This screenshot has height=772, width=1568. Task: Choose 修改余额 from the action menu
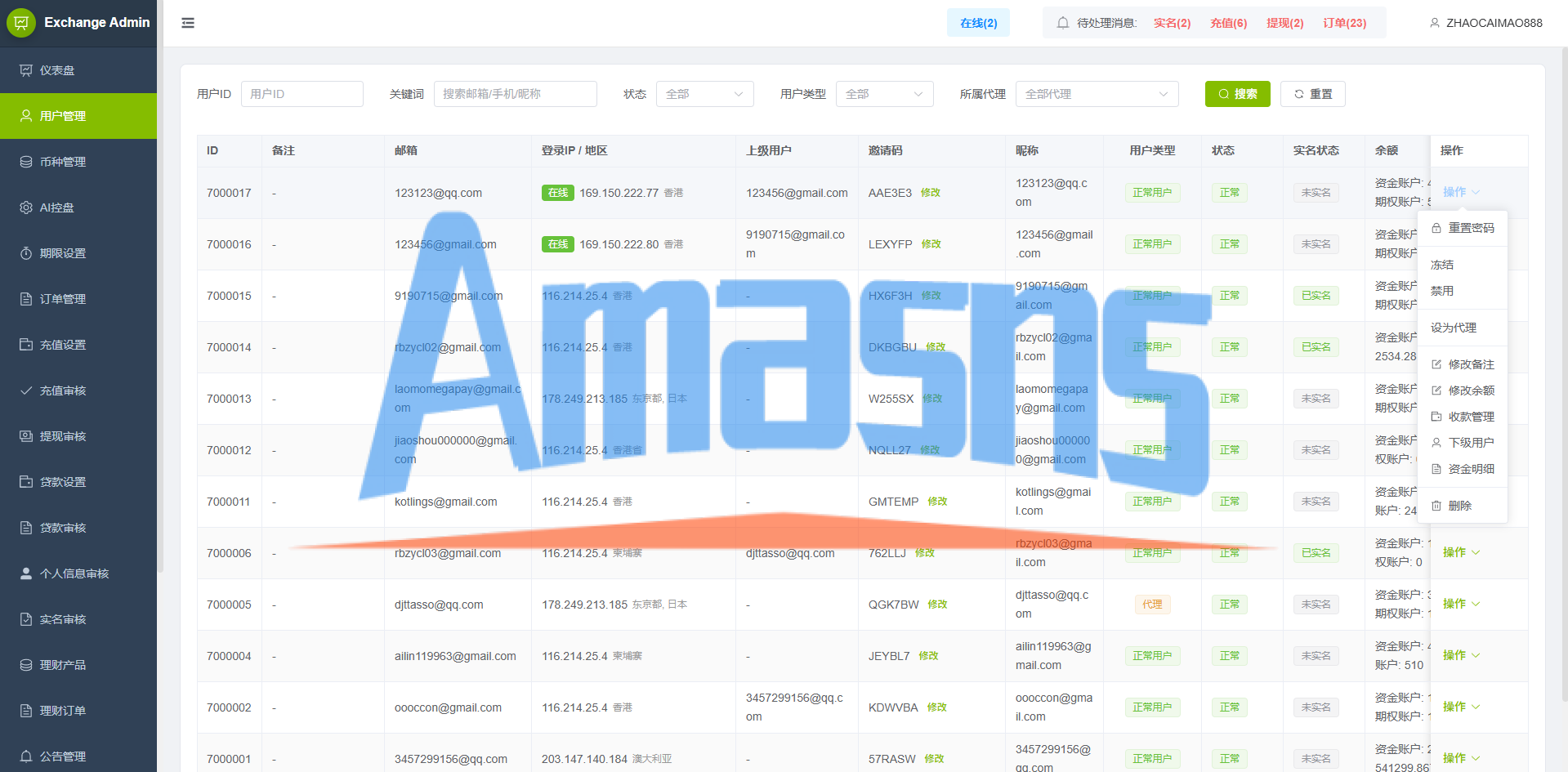[x=1463, y=390]
